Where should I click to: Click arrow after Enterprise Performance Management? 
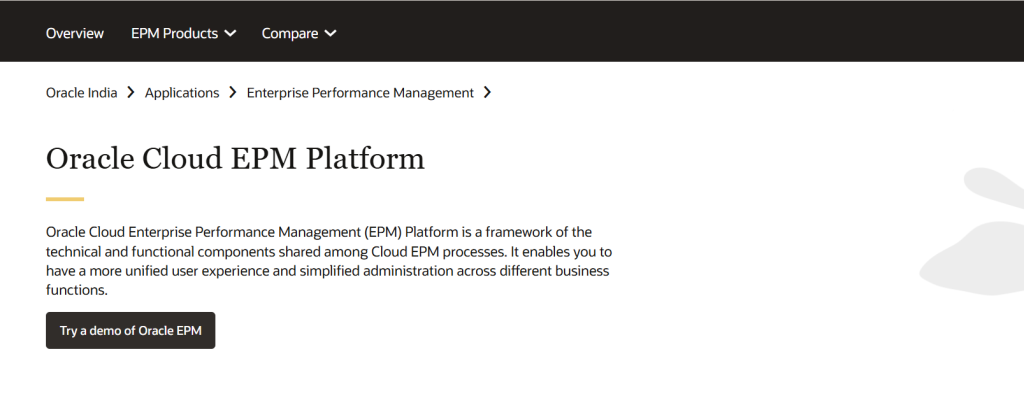pos(487,93)
